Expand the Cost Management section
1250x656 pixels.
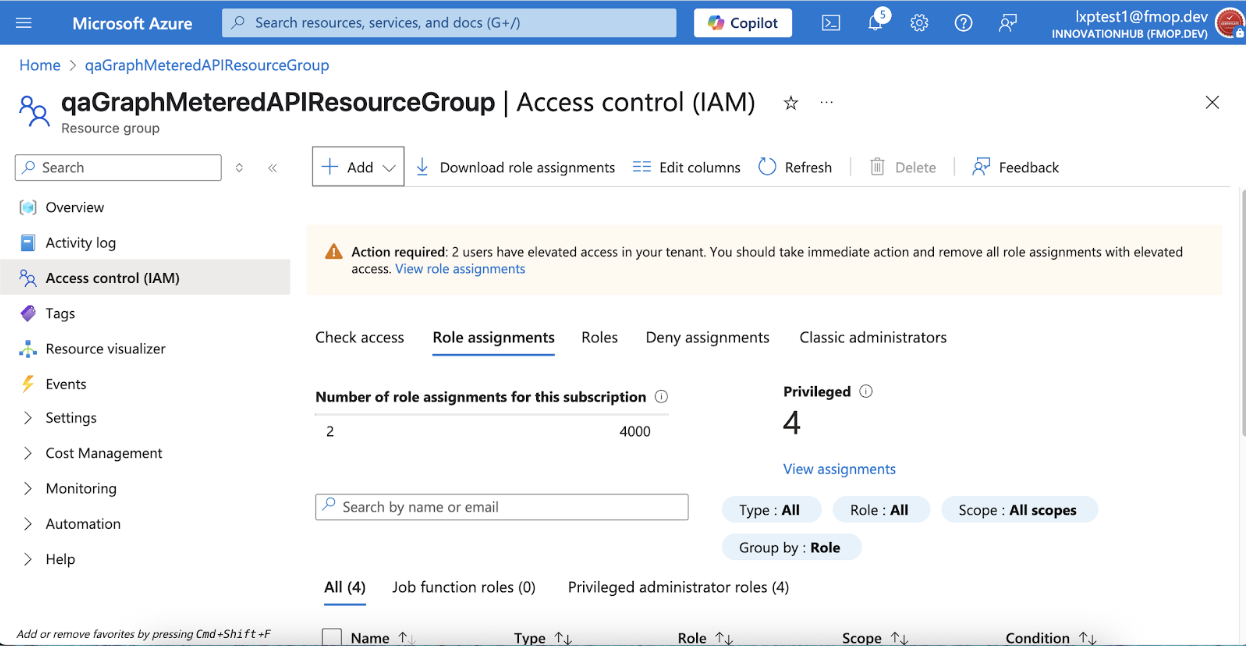pos(28,453)
